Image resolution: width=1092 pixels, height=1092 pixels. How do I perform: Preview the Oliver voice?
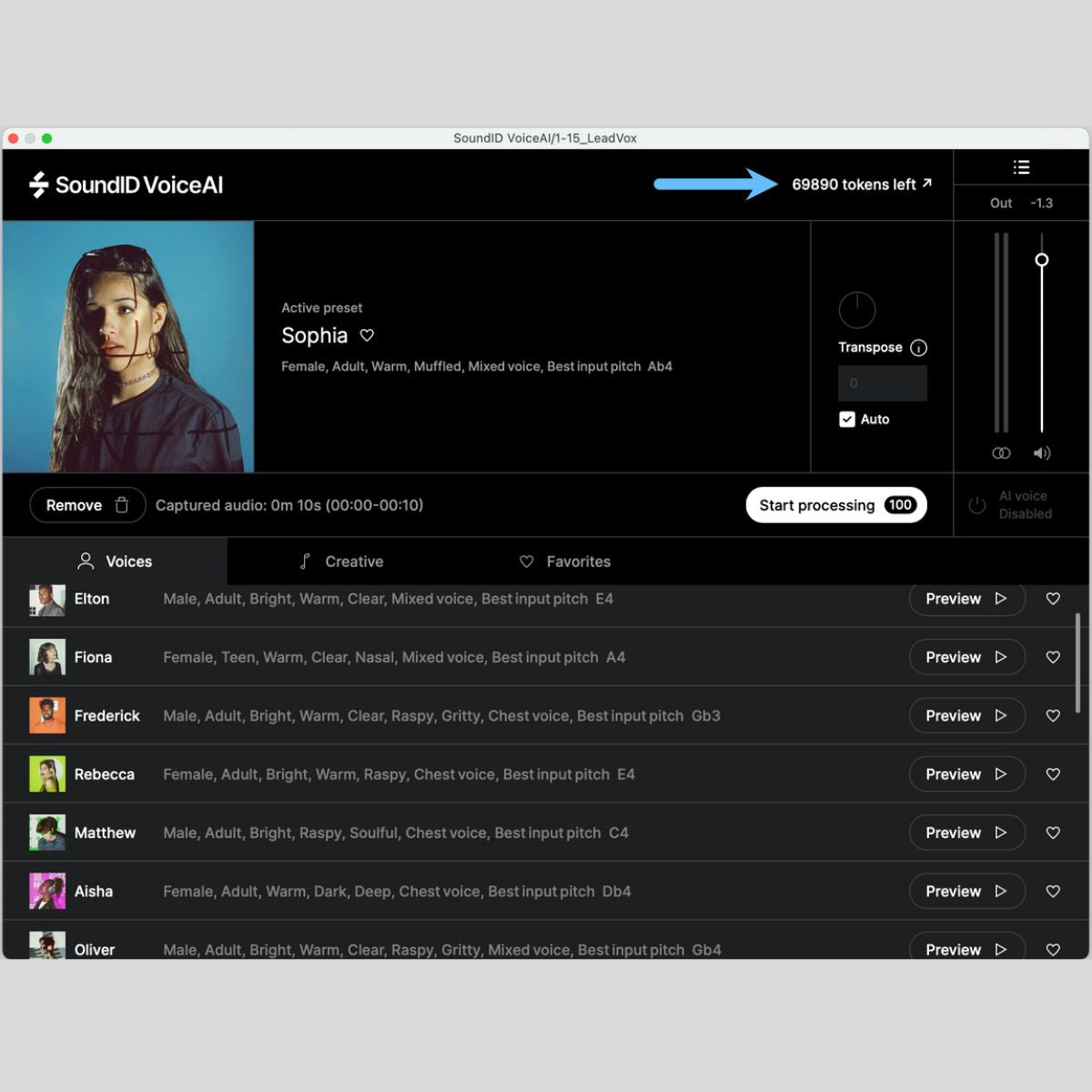(x=966, y=946)
